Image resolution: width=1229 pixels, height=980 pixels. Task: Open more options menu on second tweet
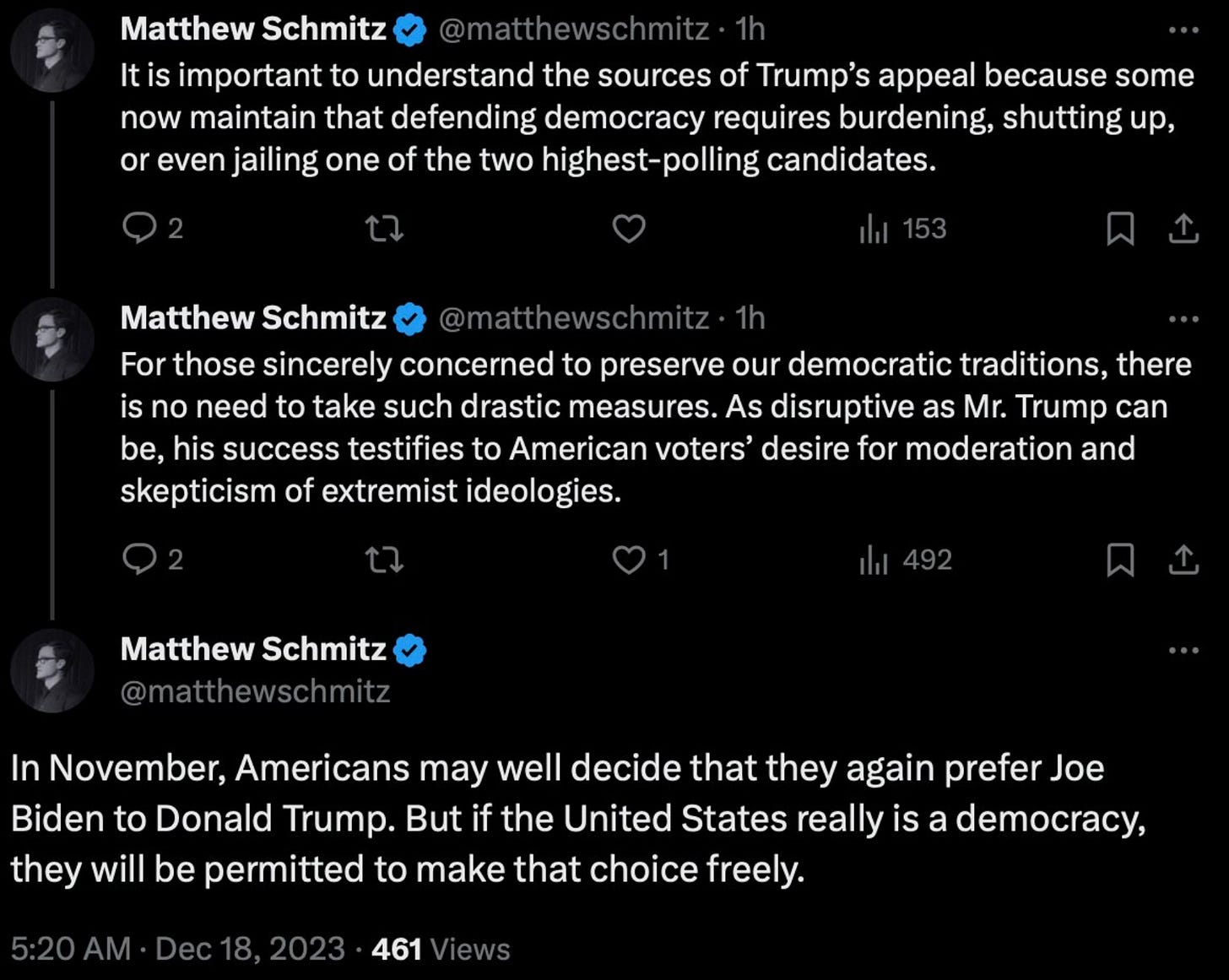[x=1183, y=319]
